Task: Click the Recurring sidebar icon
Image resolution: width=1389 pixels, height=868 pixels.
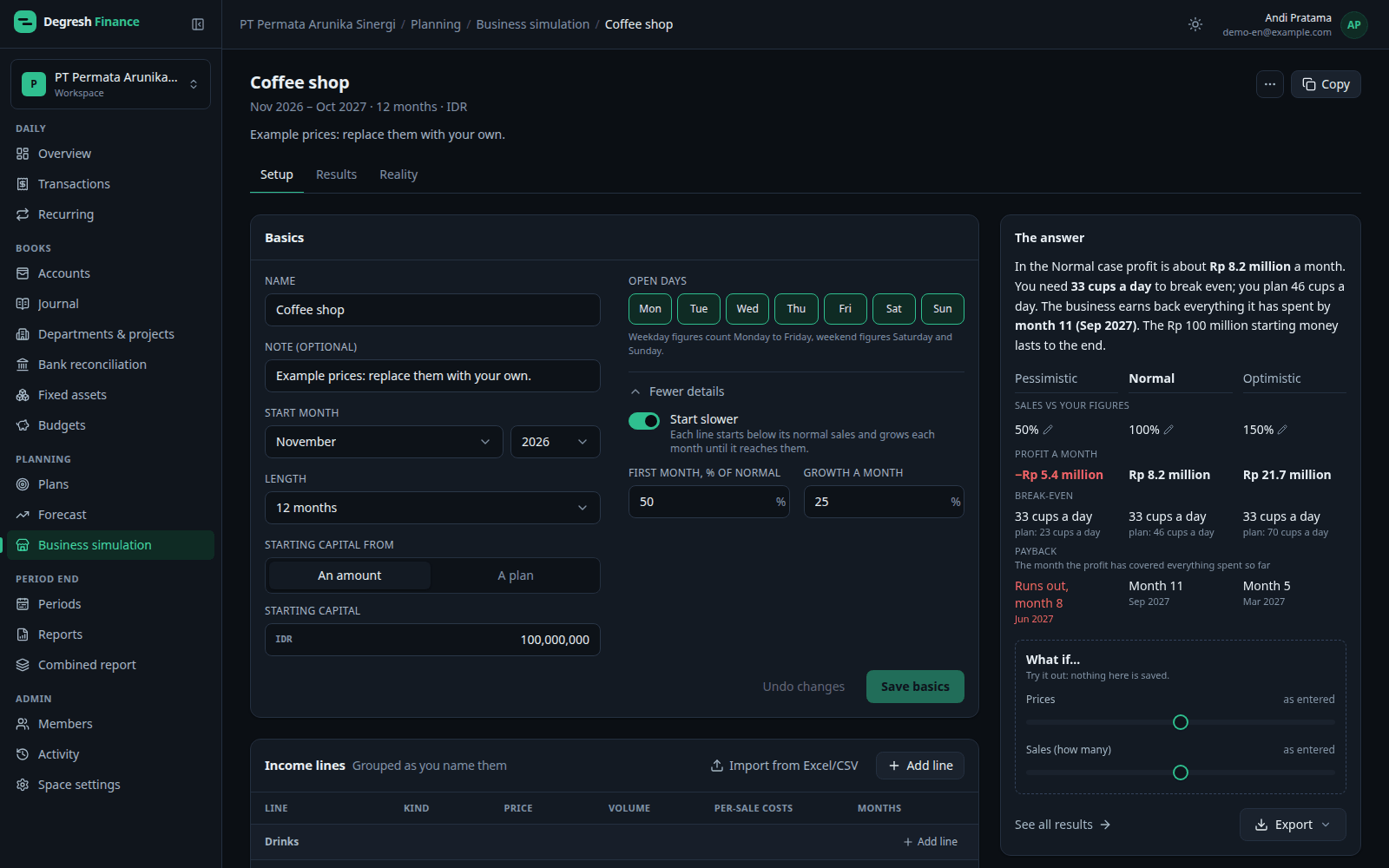Action: [x=23, y=214]
